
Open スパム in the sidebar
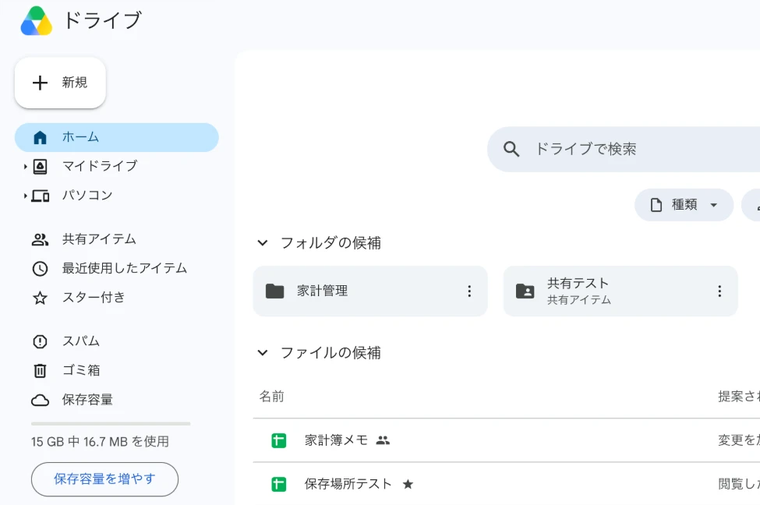pos(117,342)
